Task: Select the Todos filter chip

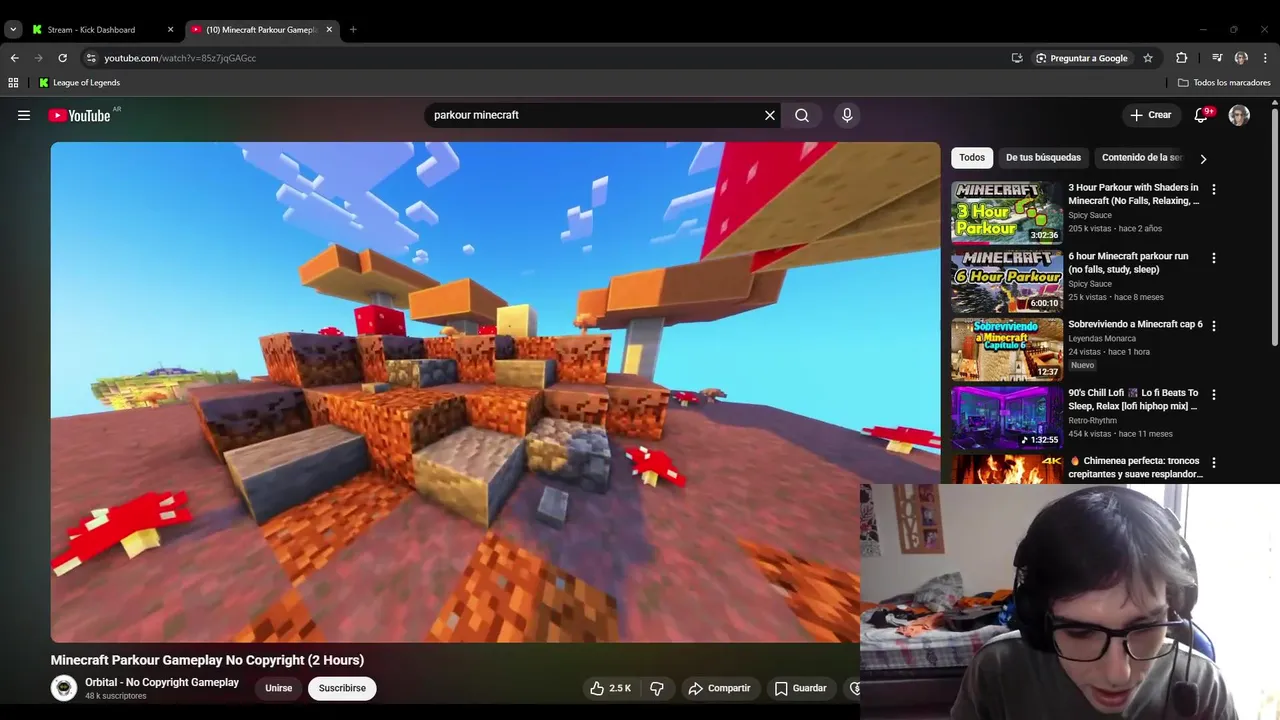Action: pyautogui.click(x=972, y=158)
